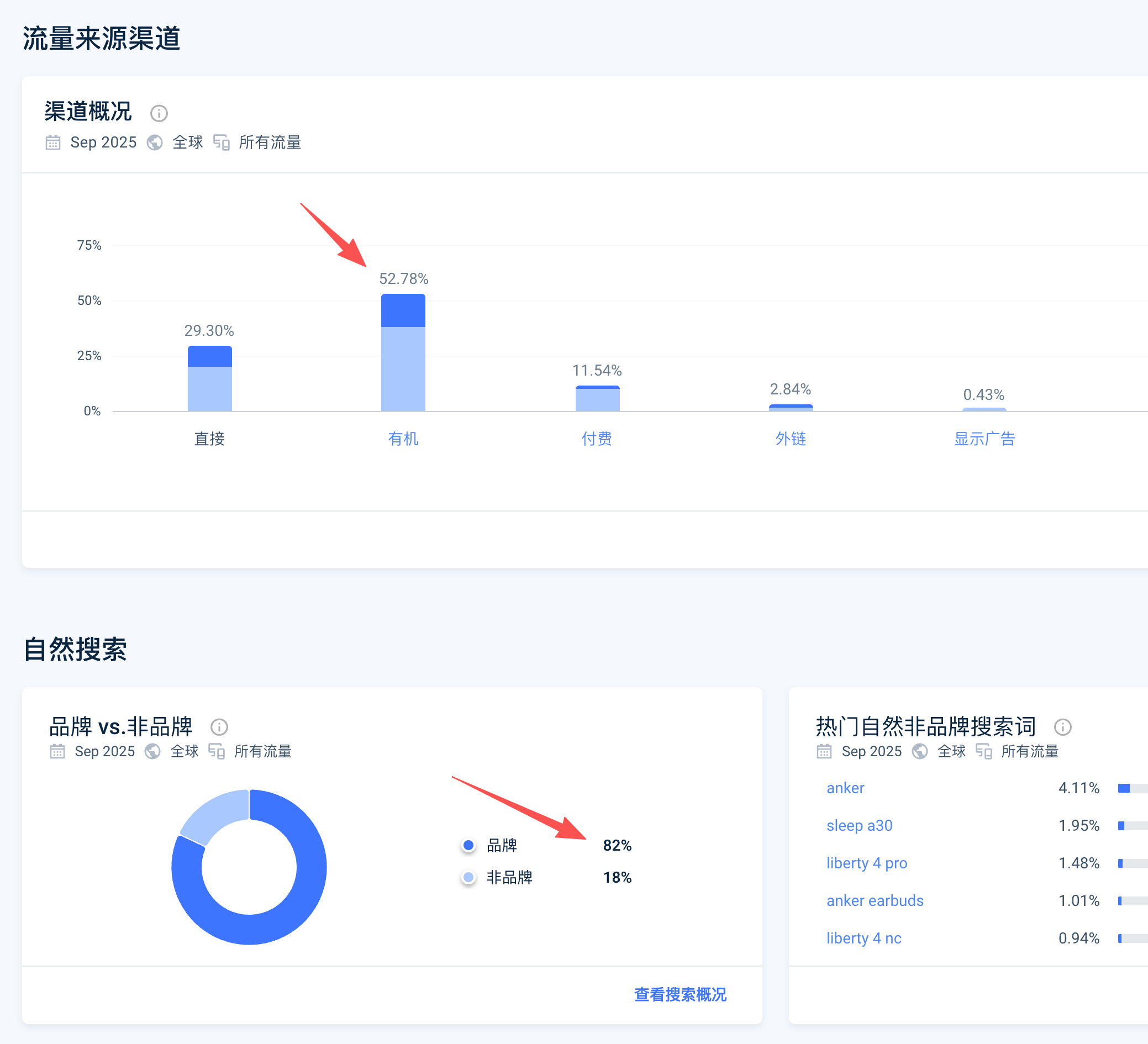
Task: Open the liberty 4 pro keyword link
Action: coord(867,863)
